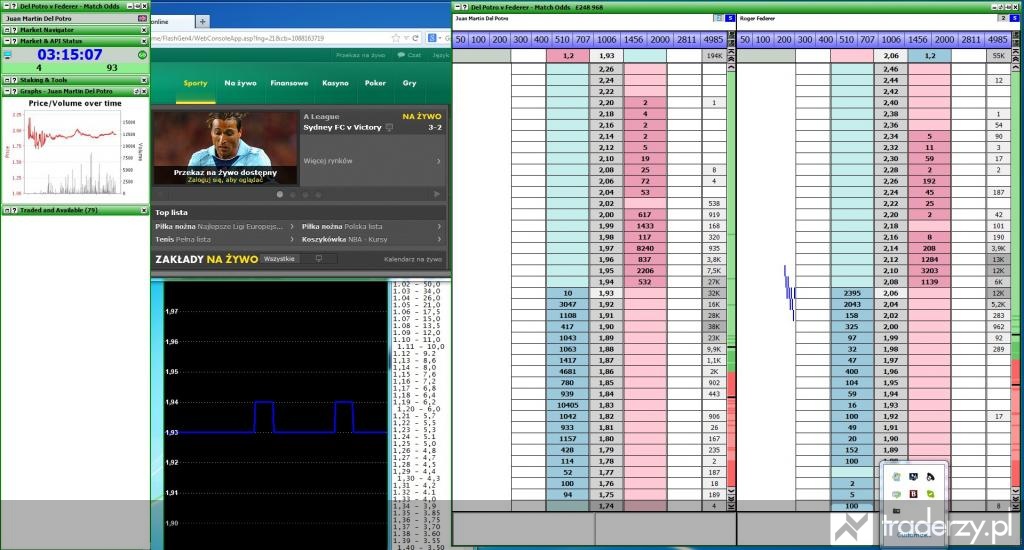Screen dimensions: 1024x550
Task: Click the detach icon in the Graphs panel header
Action: click(137, 91)
